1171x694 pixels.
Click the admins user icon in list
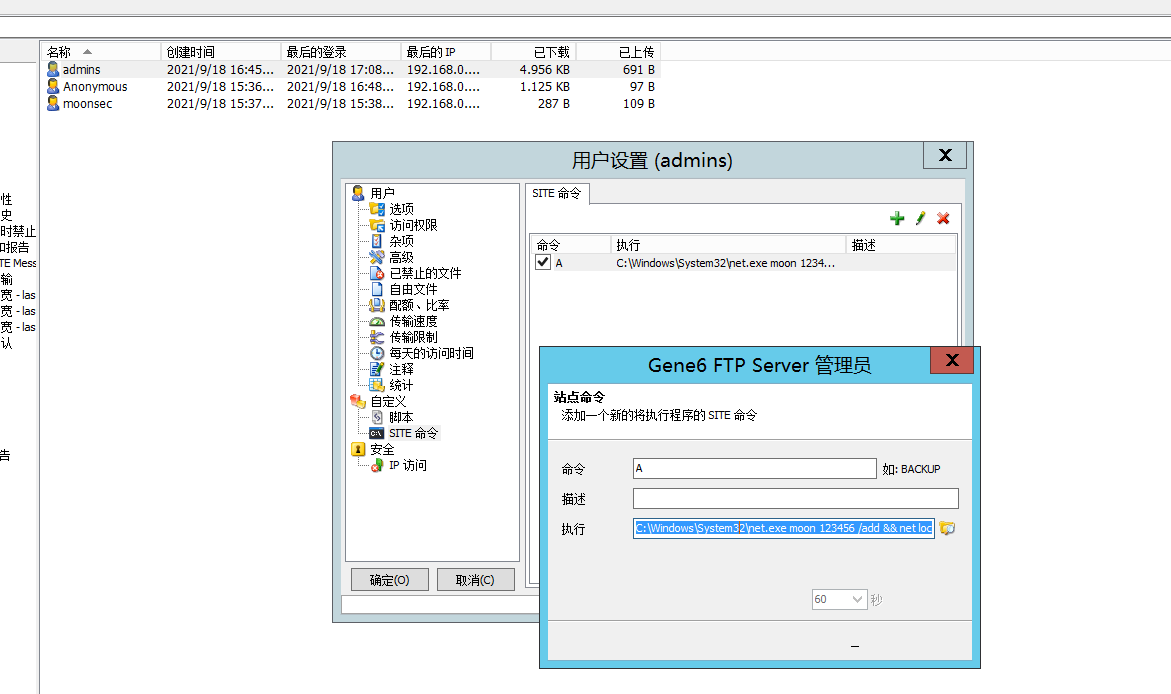(53, 69)
